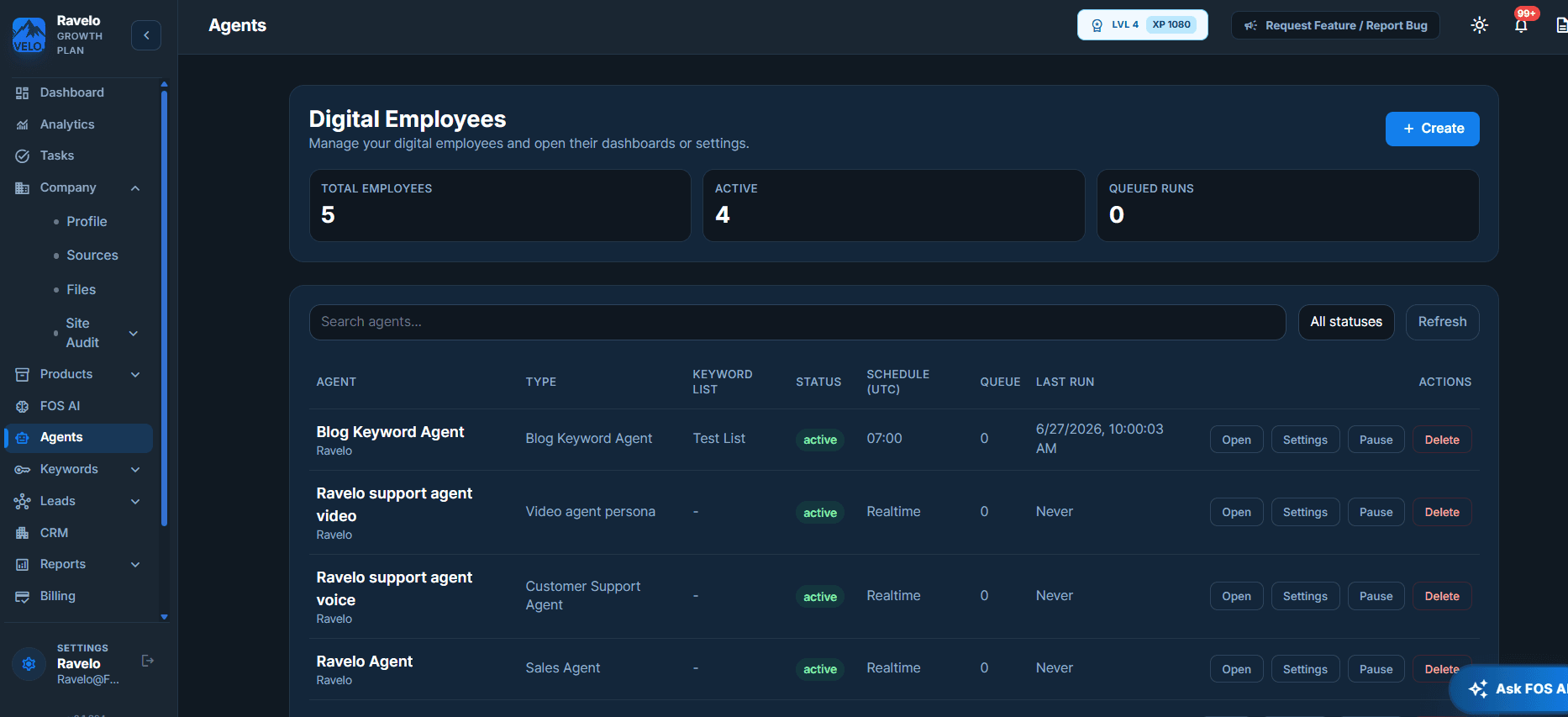The height and width of the screenshot is (717, 1568).
Task: Open Dashboard from the sidebar
Action: click(72, 92)
